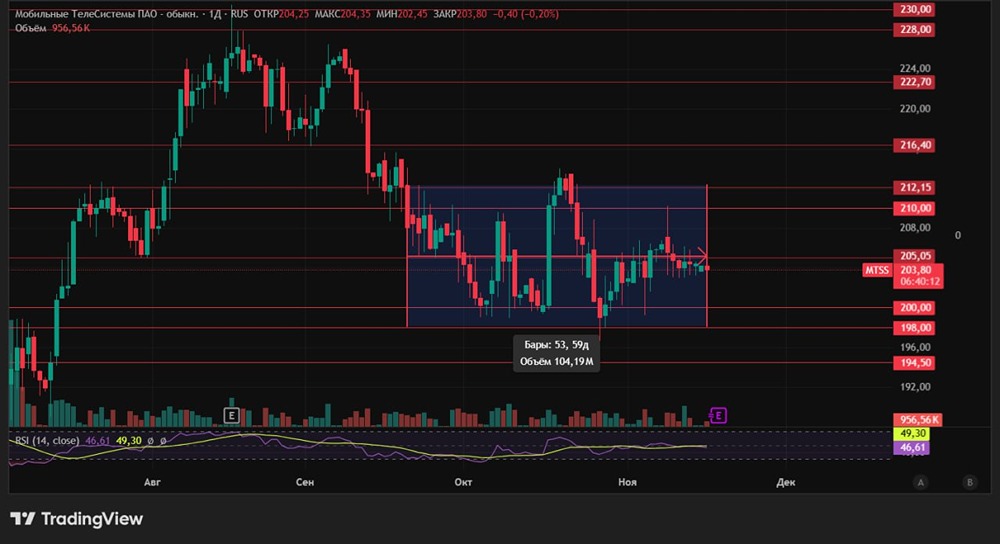This screenshot has width=1000, height=544.
Task: Click the МИН 202,45 low value
Action: (402, 14)
